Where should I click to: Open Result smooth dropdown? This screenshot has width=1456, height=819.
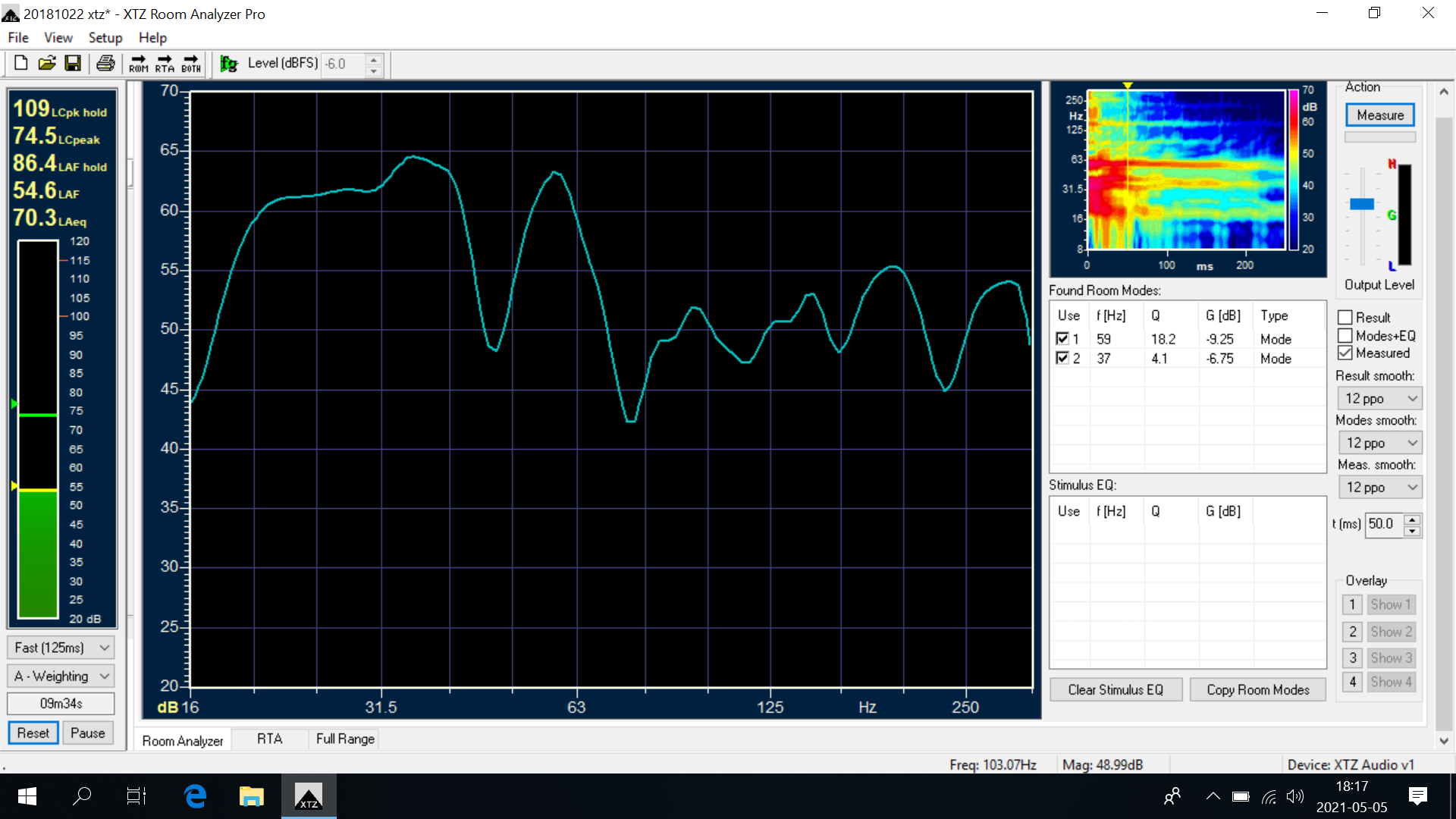pos(1379,399)
